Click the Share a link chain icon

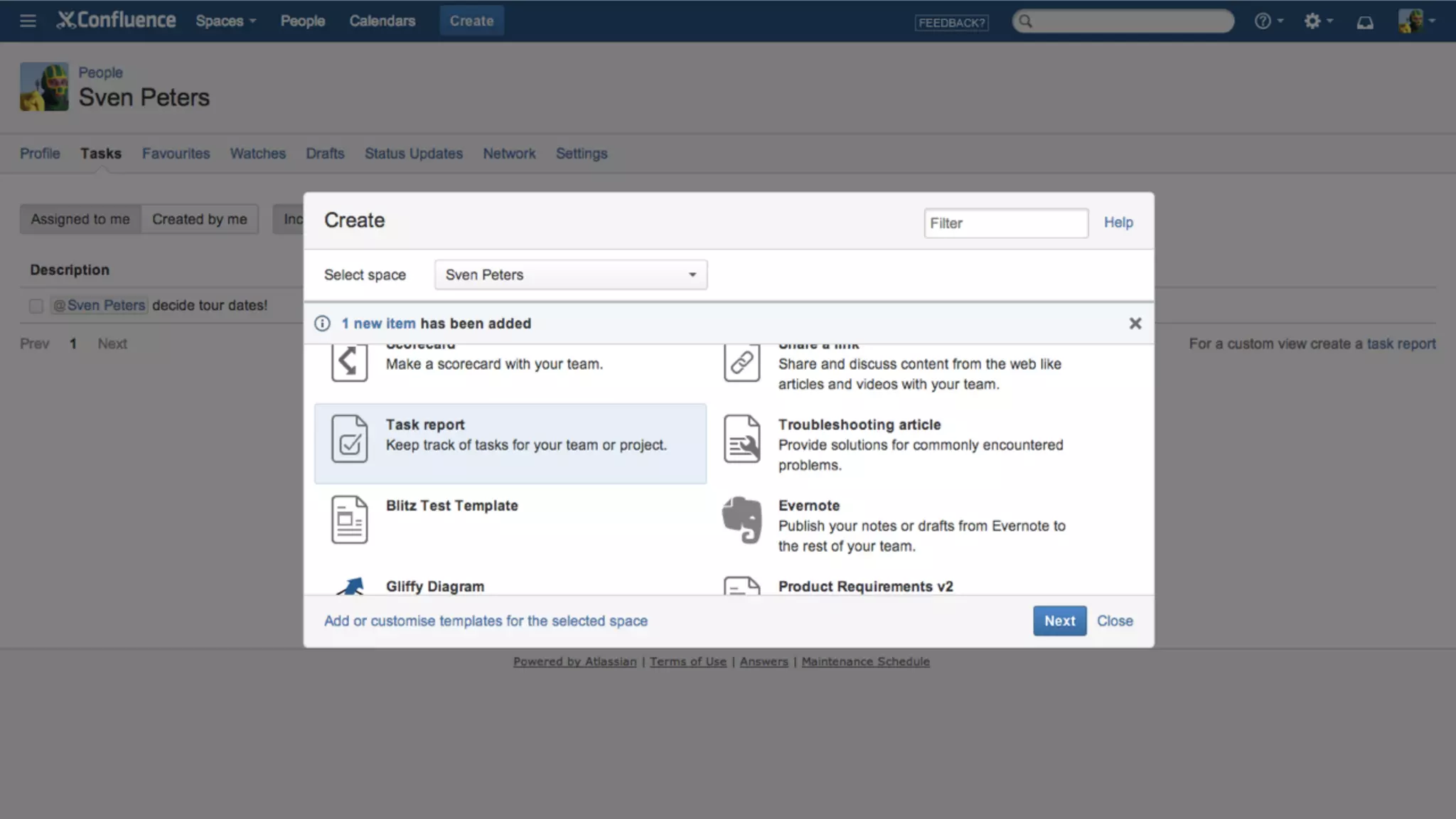click(x=742, y=362)
